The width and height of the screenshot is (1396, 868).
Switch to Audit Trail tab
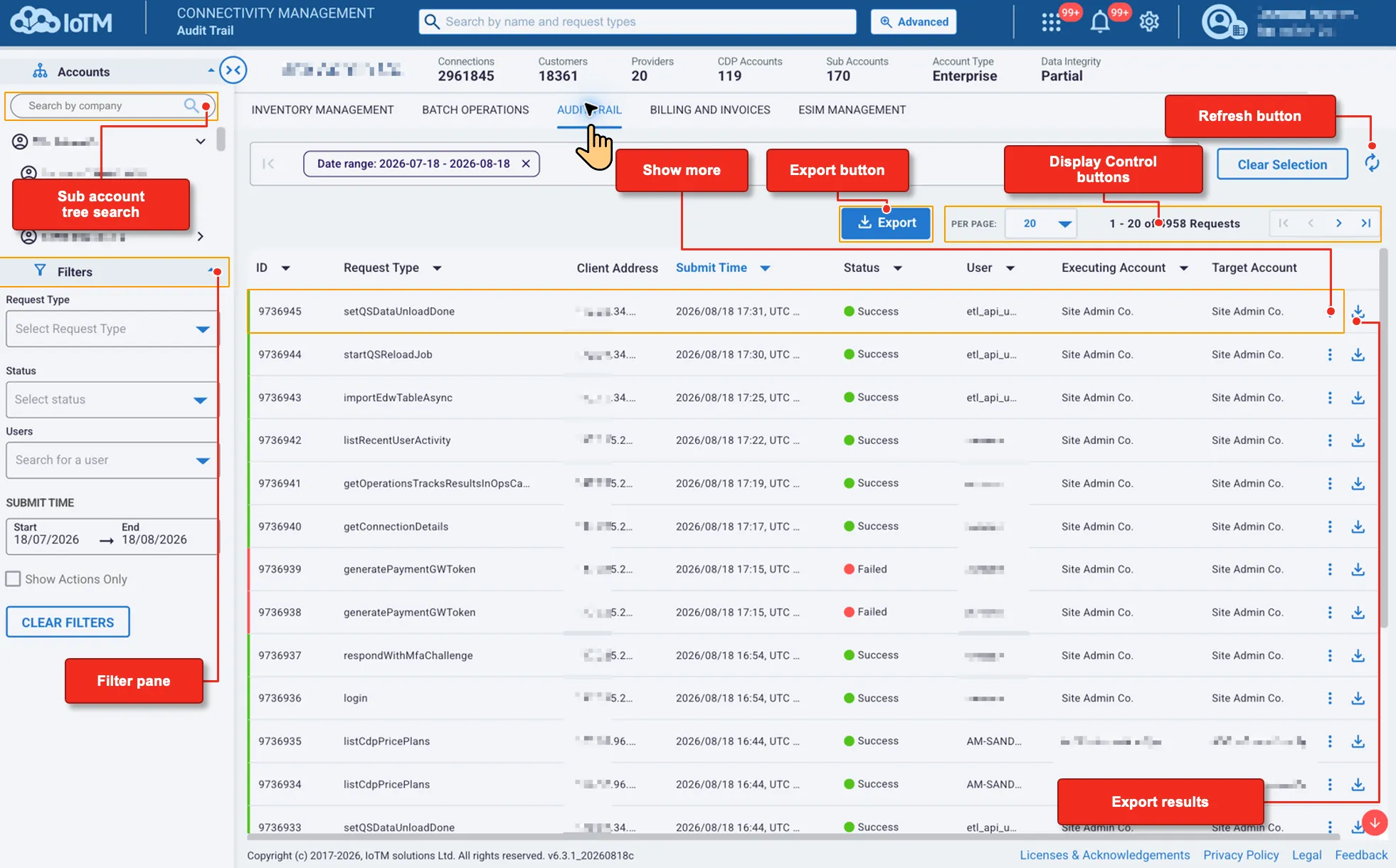pos(589,110)
